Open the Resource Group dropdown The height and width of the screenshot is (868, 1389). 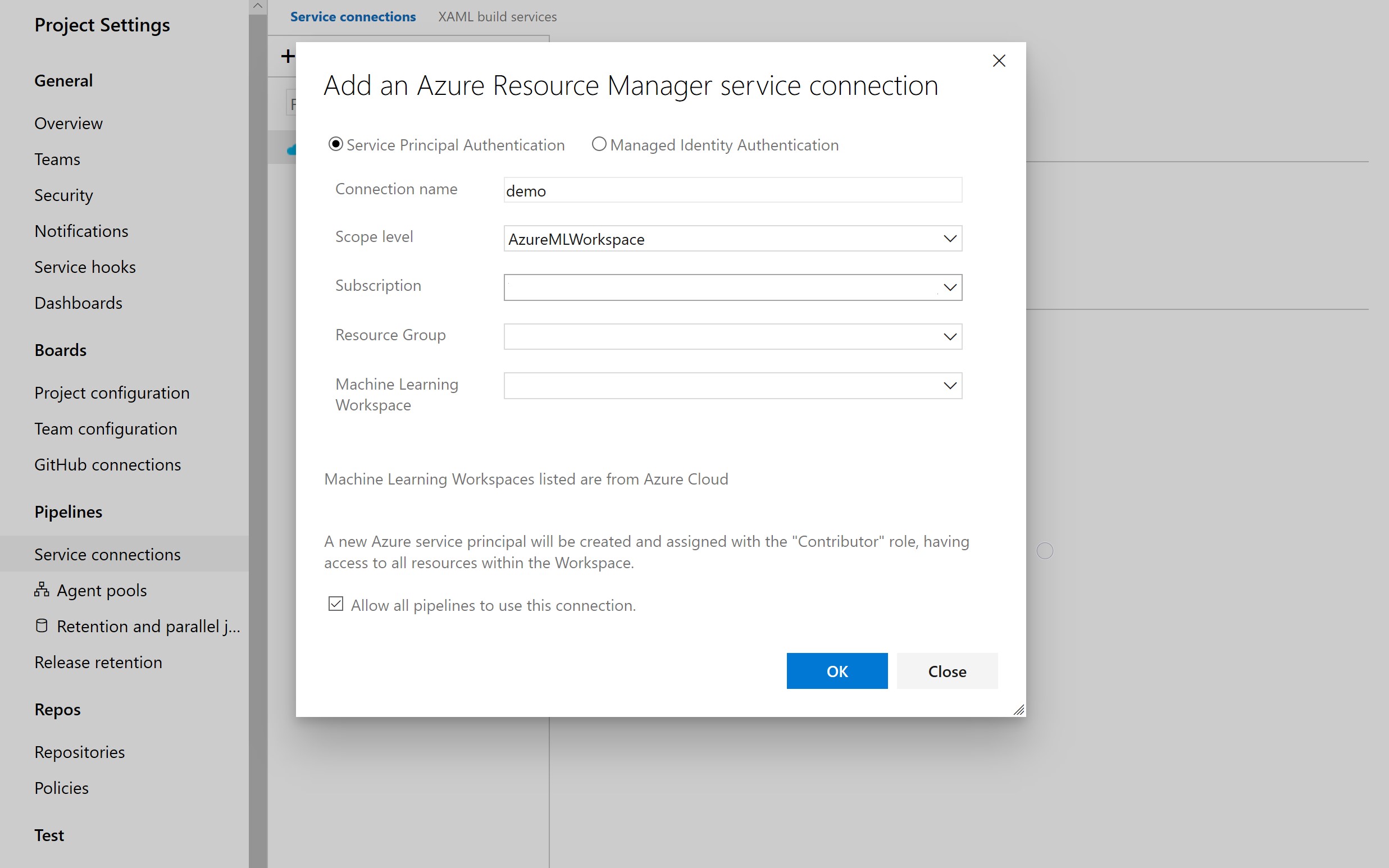(x=949, y=336)
